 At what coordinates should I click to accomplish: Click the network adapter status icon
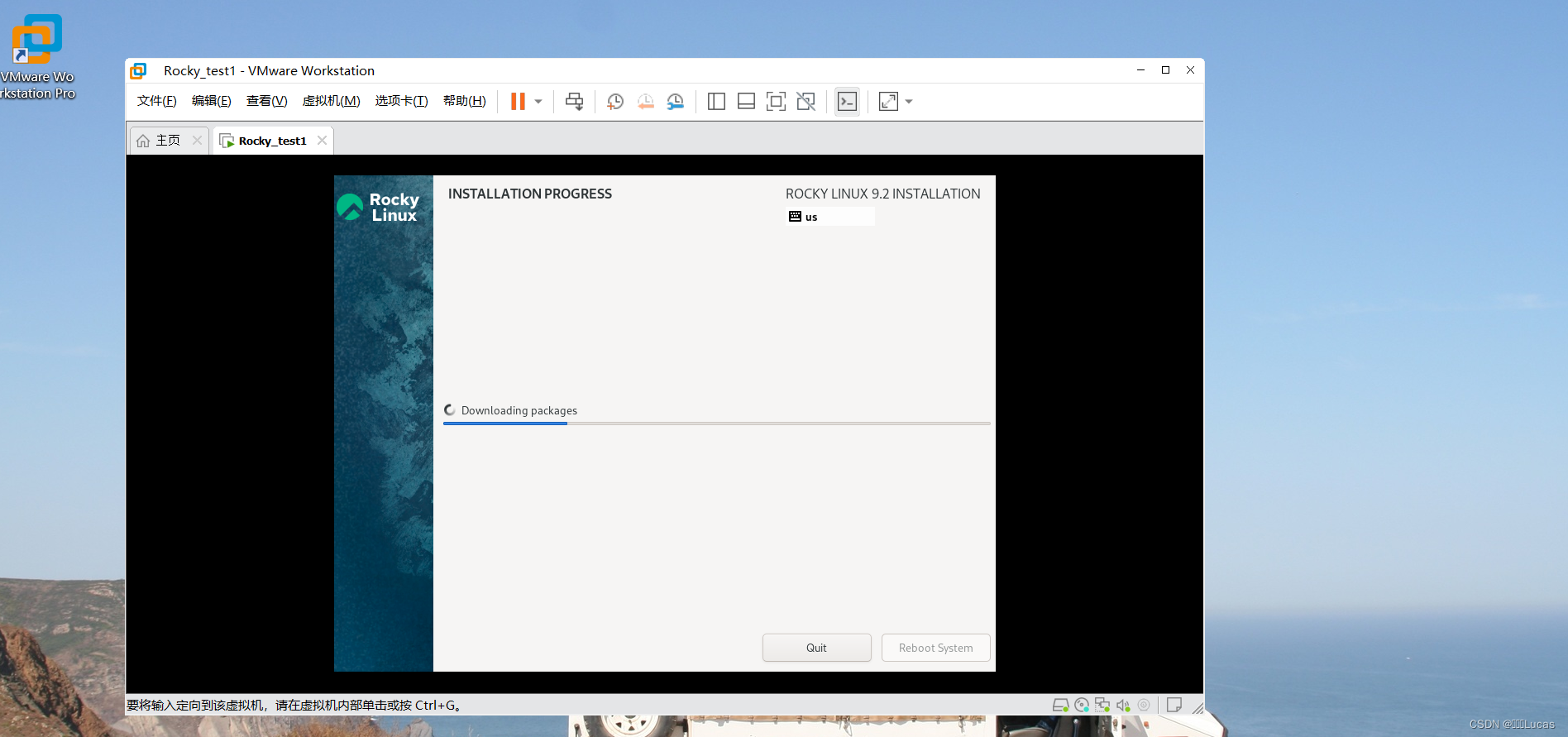[x=1102, y=706]
